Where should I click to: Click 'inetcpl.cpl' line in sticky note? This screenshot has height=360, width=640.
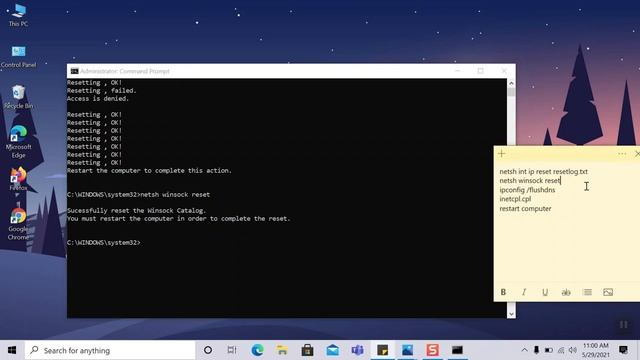point(515,199)
